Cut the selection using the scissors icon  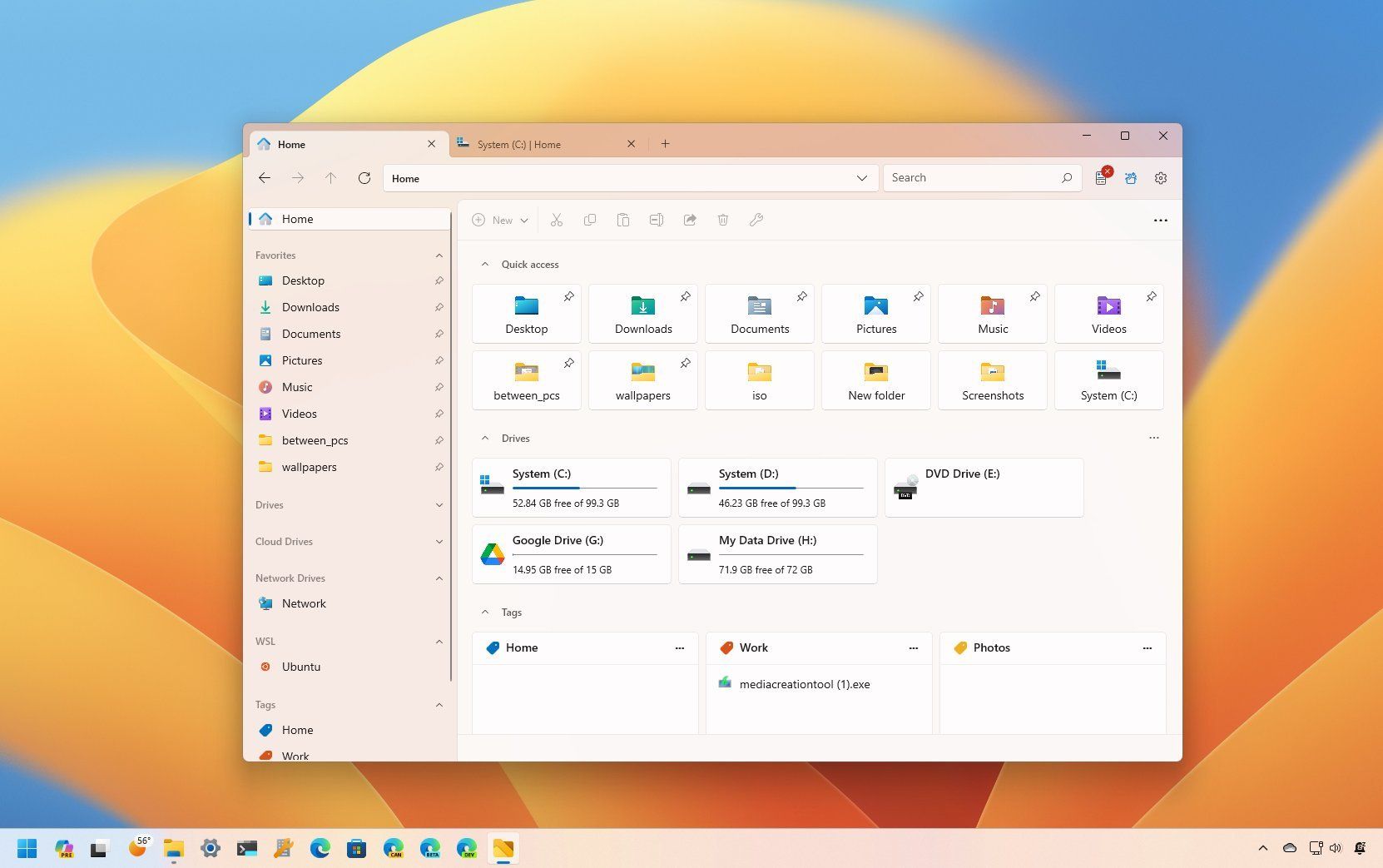tap(557, 220)
